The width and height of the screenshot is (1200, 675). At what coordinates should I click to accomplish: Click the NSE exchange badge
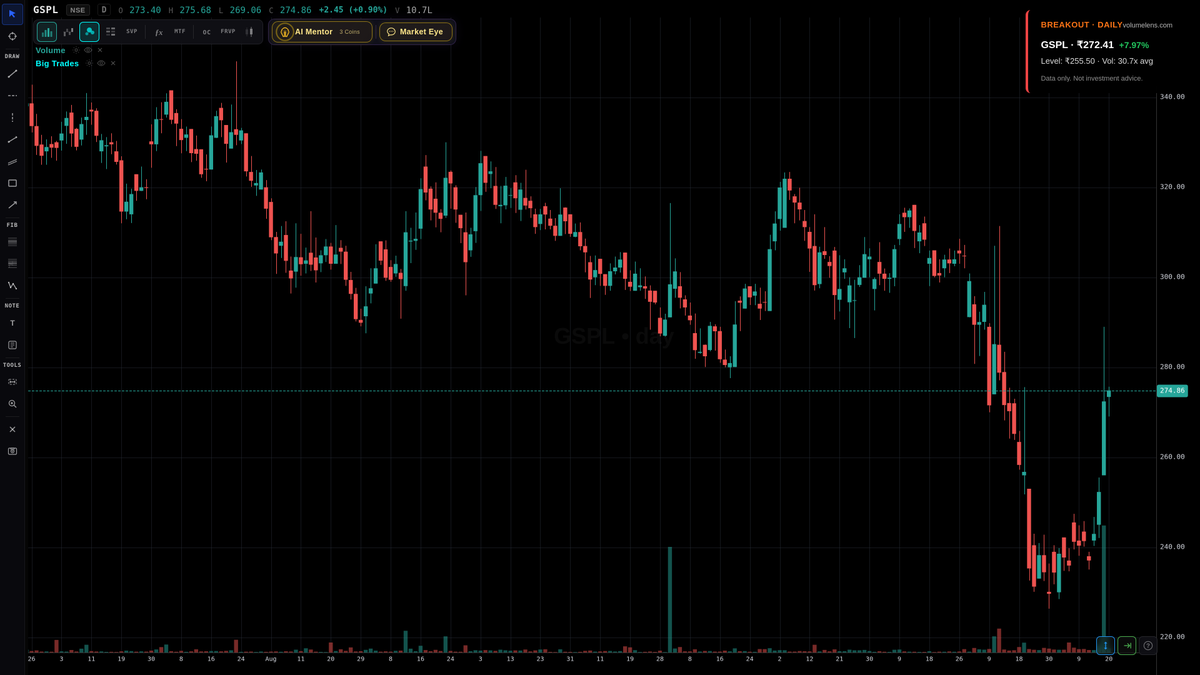(77, 9)
